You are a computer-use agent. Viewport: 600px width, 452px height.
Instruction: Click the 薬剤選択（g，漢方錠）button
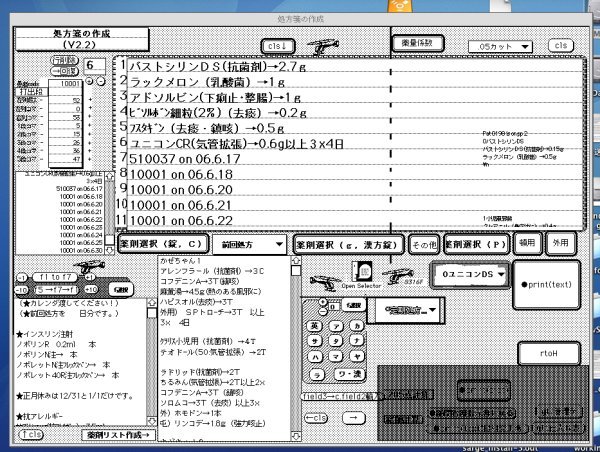tap(349, 245)
